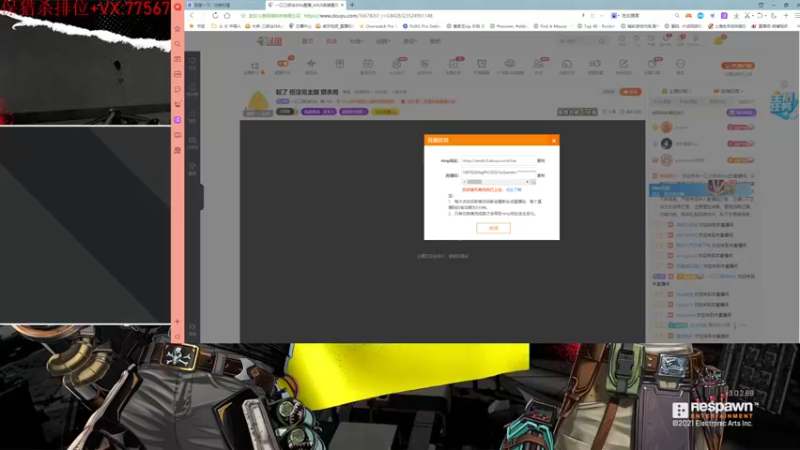This screenshot has height=450, width=800.
Task: Click the download arrow icon in browser toolbar
Action: click(x=736, y=16)
